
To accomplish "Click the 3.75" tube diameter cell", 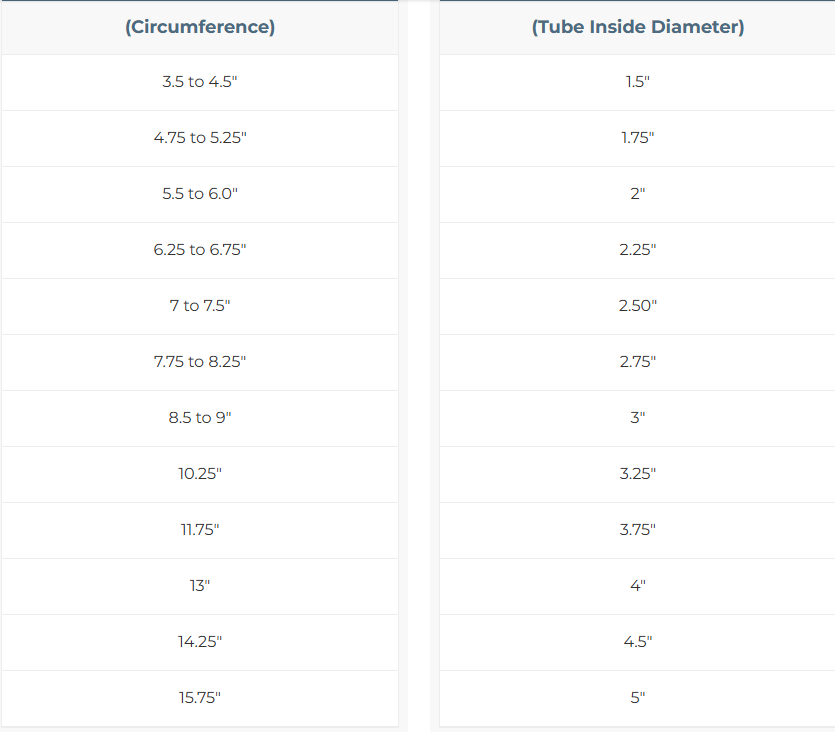I will [x=637, y=530].
